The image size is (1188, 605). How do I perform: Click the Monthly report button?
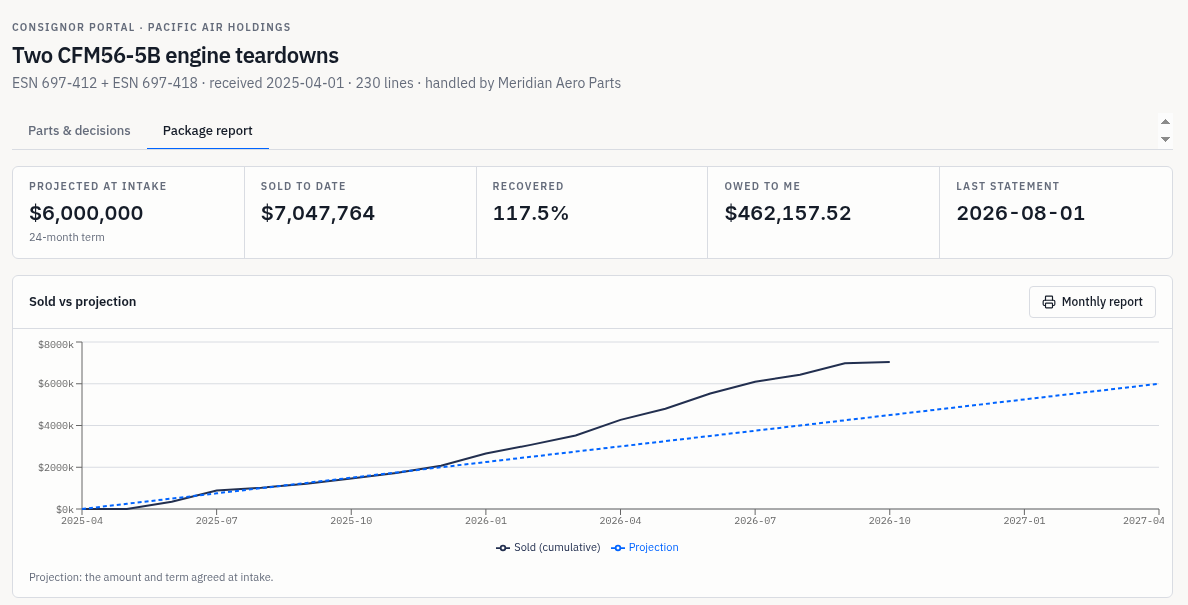pyautogui.click(x=1092, y=301)
